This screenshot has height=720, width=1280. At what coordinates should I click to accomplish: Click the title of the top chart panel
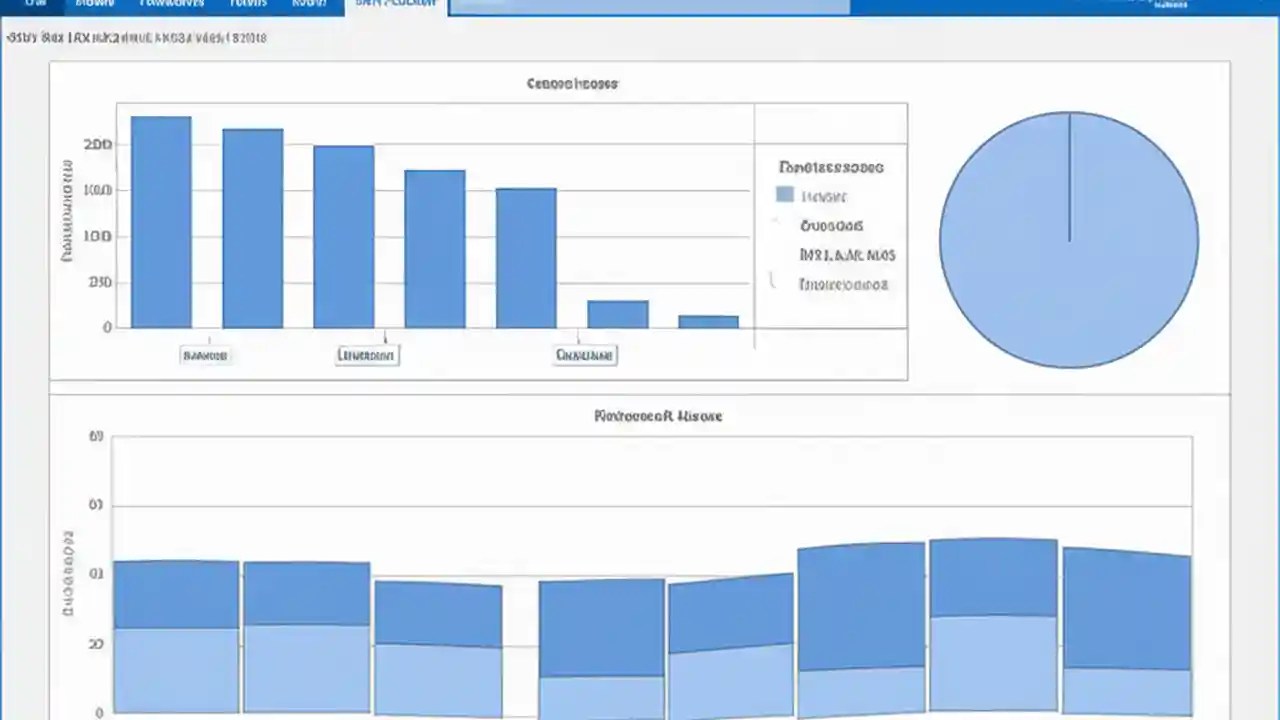tap(572, 84)
